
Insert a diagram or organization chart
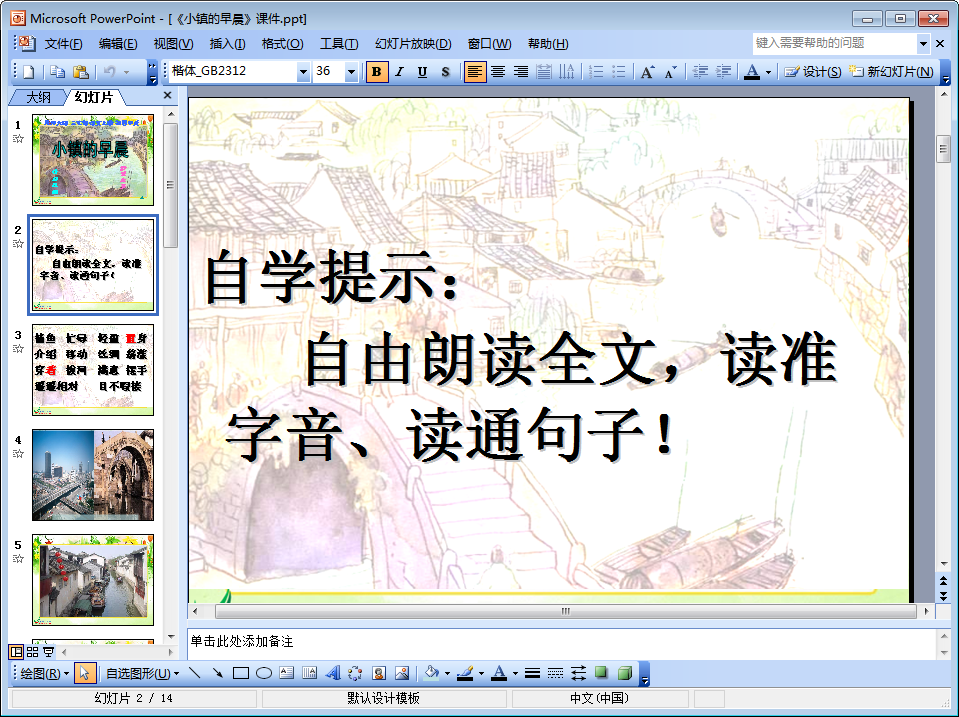355,674
